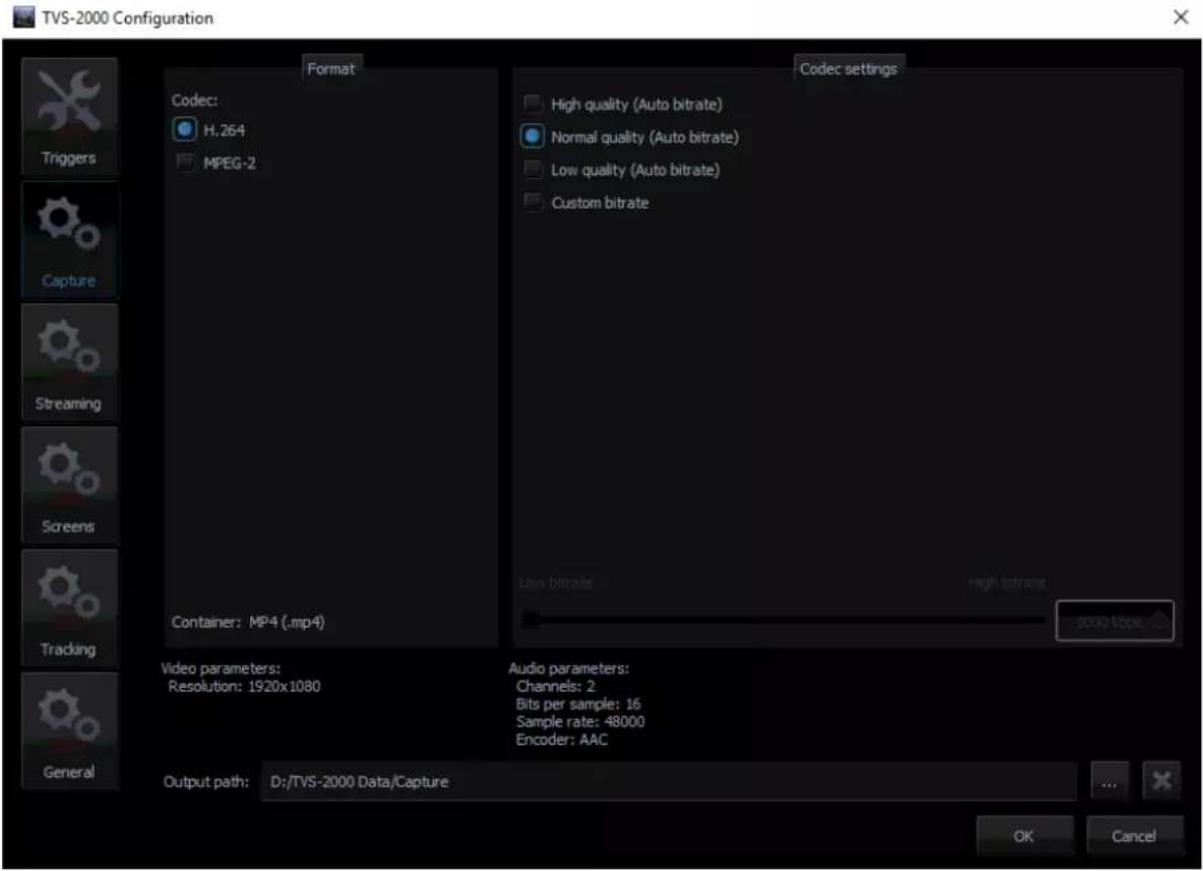Click the Format group header
Screen dimensions: 1203x871
(331, 68)
